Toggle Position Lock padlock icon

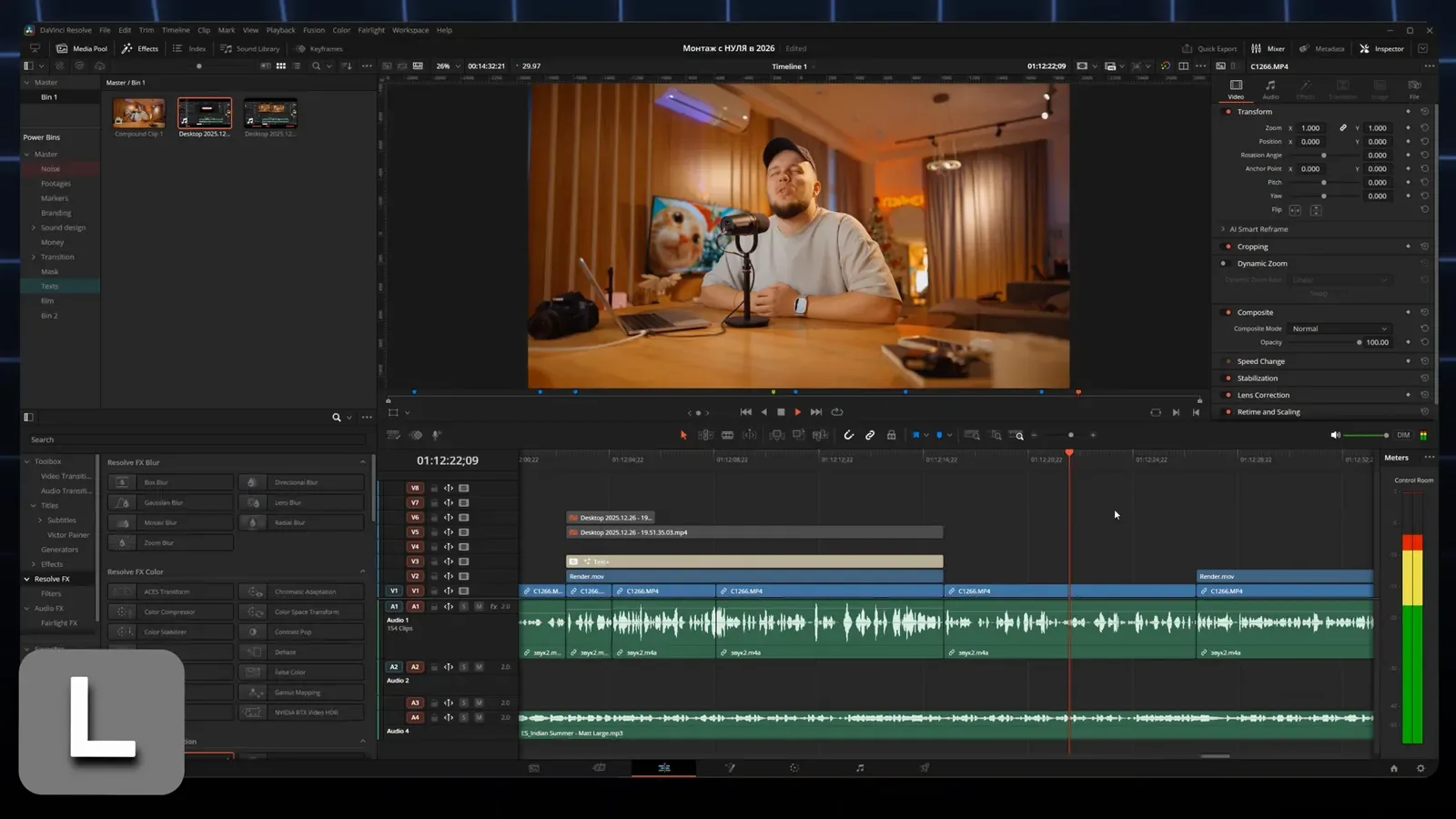[x=892, y=435]
